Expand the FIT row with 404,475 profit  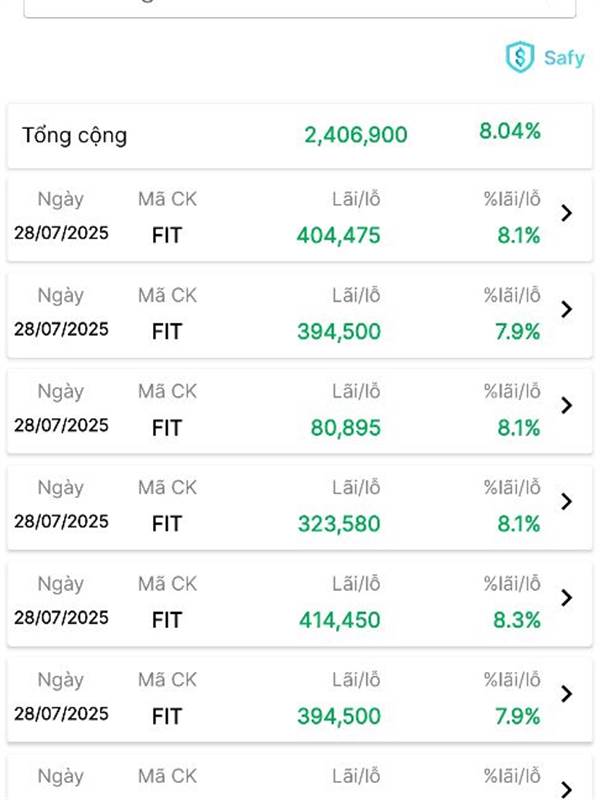299,219
